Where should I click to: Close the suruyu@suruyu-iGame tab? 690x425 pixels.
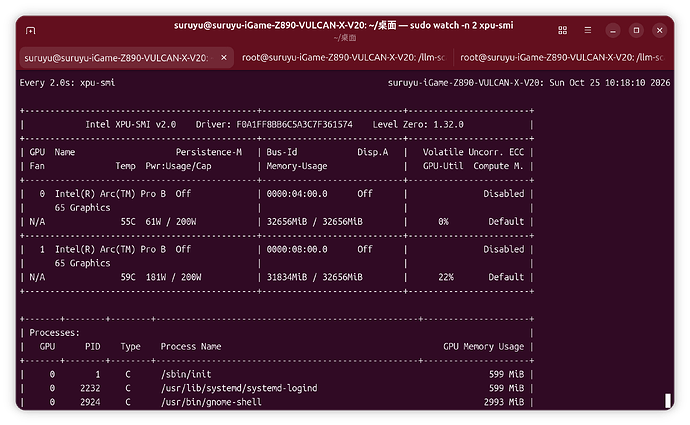point(224,58)
